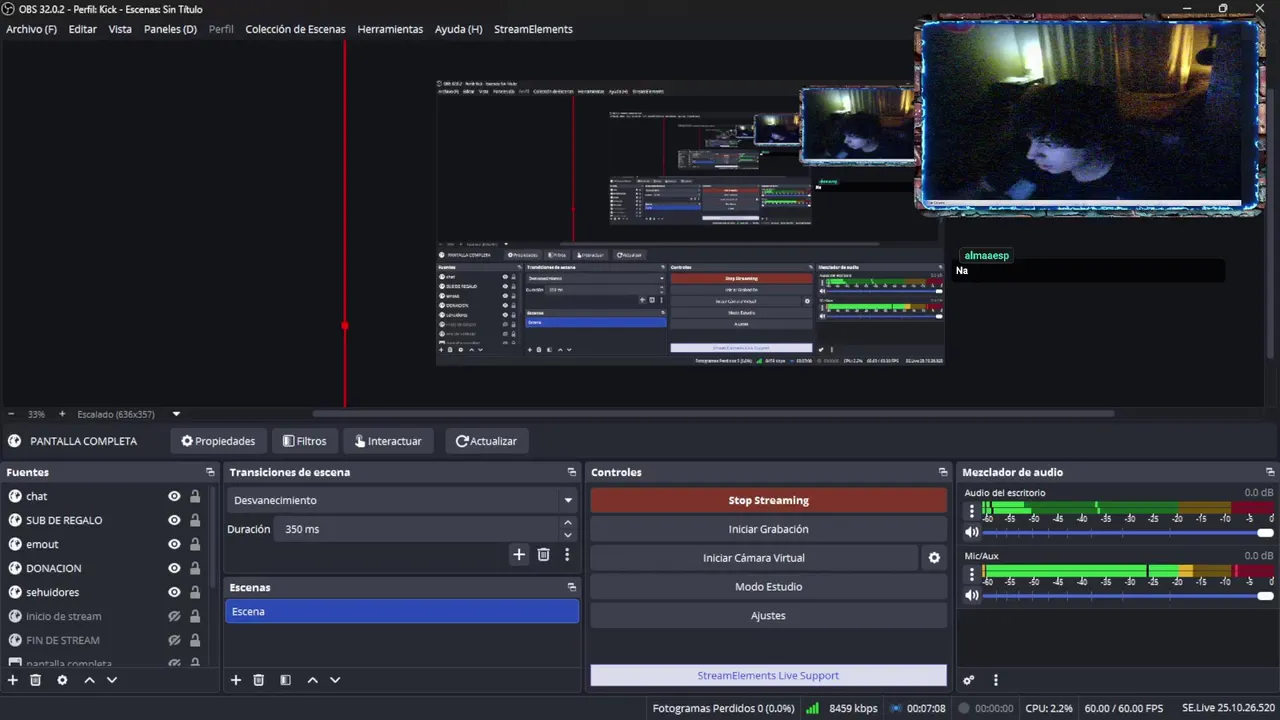This screenshot has width=1280, height=720.
Task: Hide the SUB DE REGALO source
Action: (x=174, y=520)
